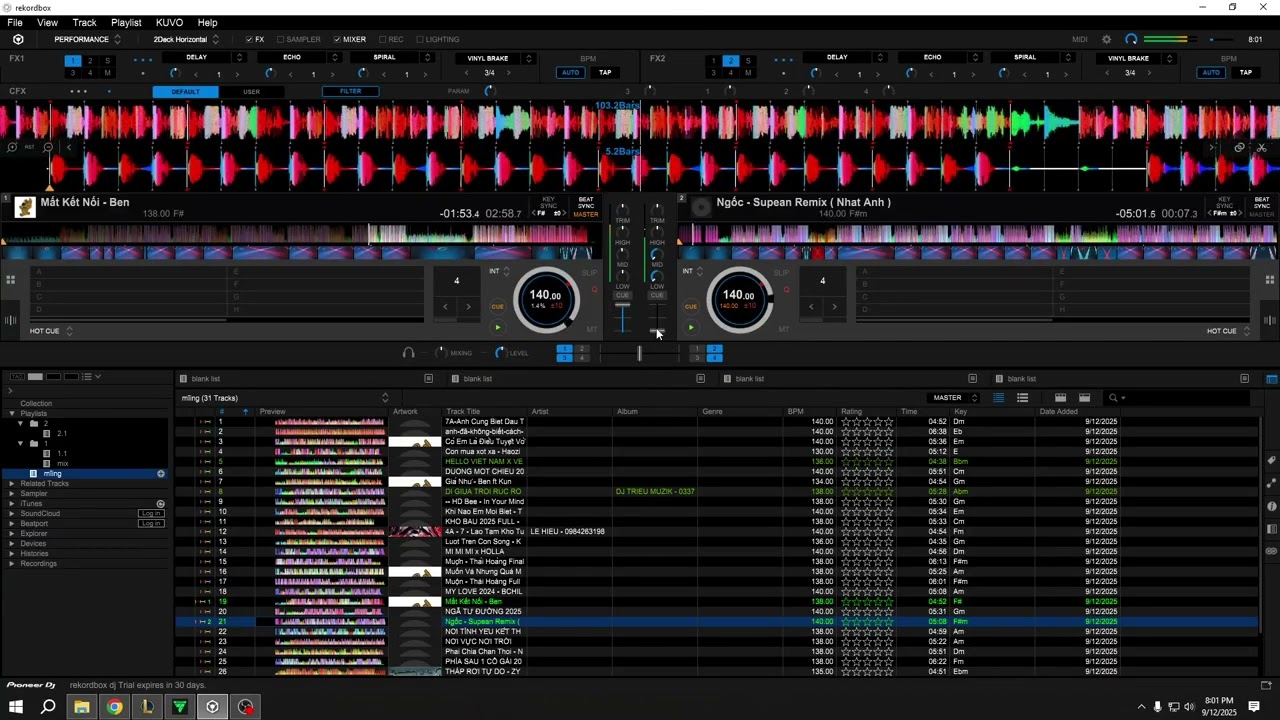Screen dimensions: 1280x720
Task: Open the Track menu
Action: coord(85,22)
